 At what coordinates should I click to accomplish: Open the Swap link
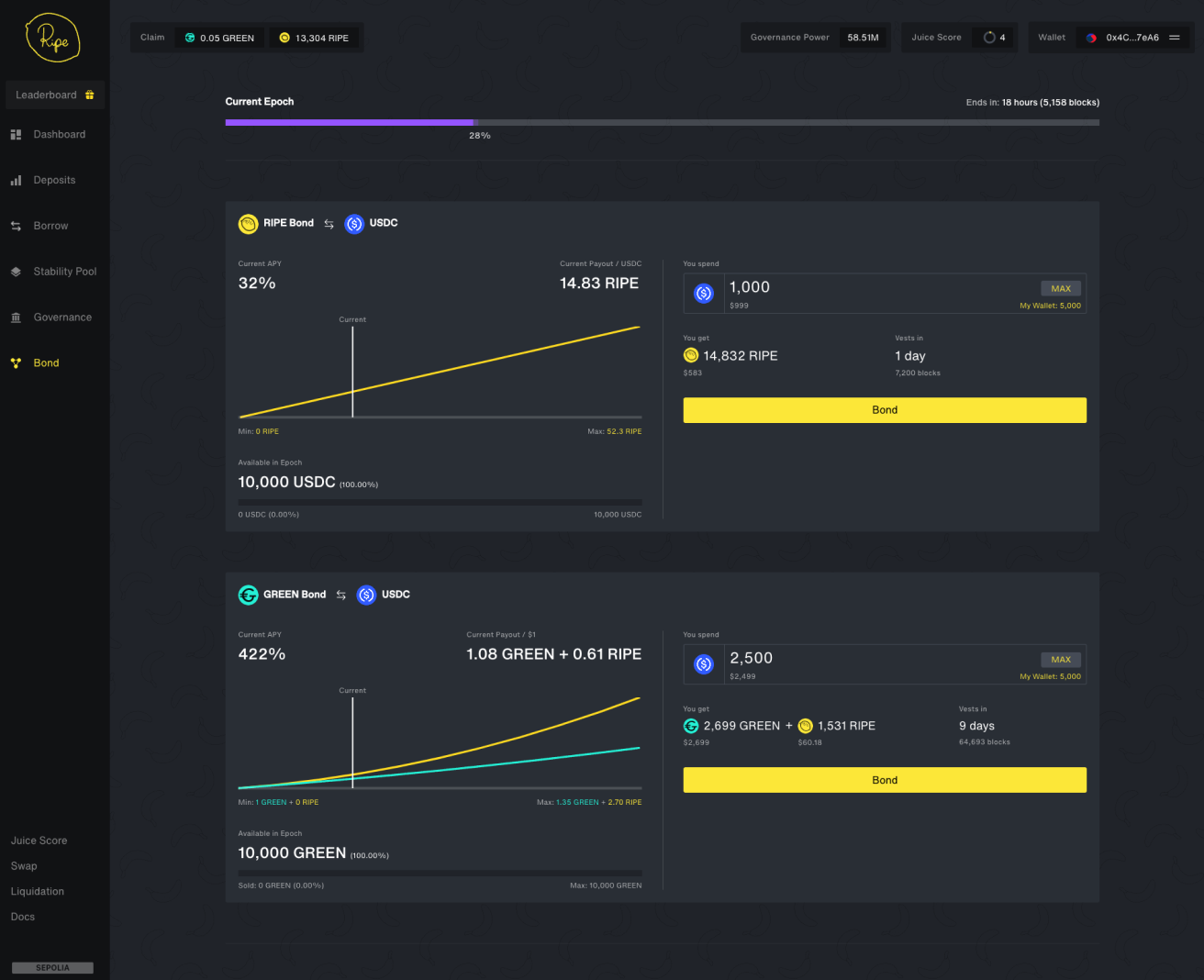tap(24, 866)
